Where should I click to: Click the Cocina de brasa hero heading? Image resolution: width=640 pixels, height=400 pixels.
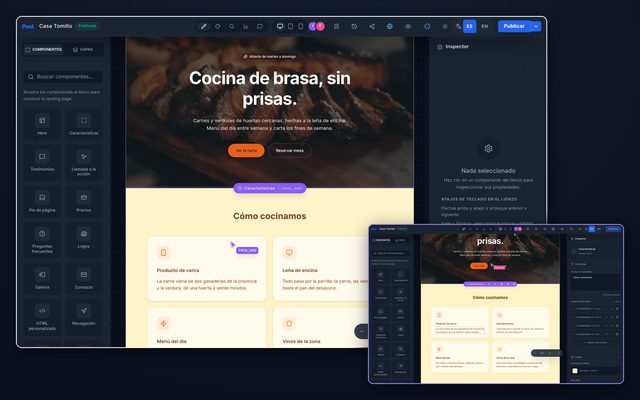coord(269,88)
